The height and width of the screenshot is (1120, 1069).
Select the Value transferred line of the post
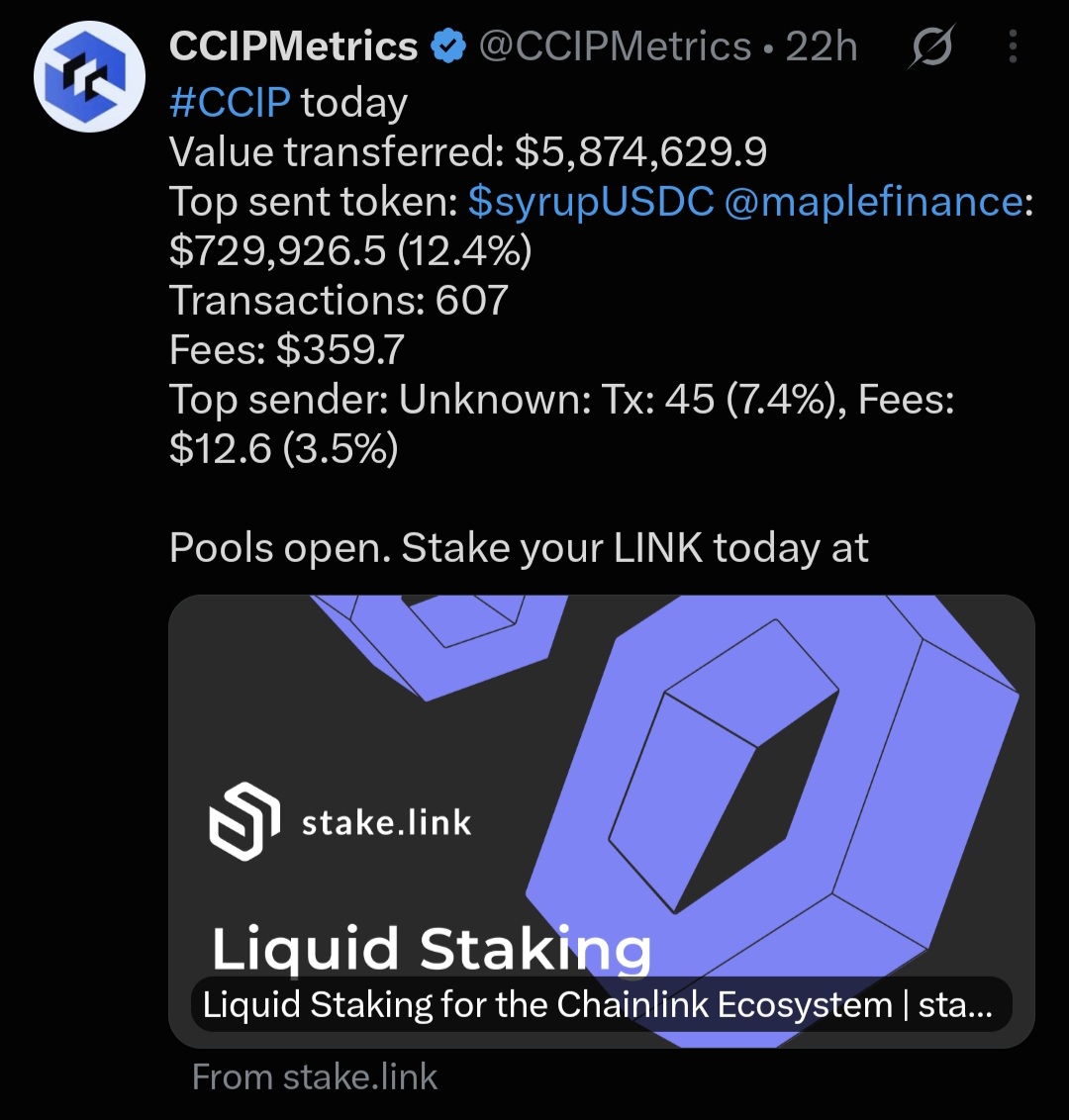[468, 151]
